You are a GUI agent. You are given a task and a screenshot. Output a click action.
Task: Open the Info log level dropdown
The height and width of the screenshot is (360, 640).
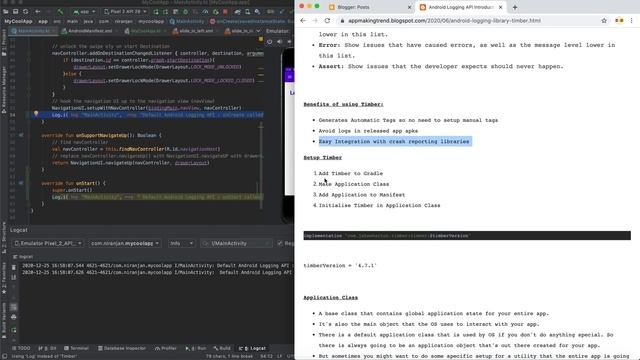[x=181, y=243]
